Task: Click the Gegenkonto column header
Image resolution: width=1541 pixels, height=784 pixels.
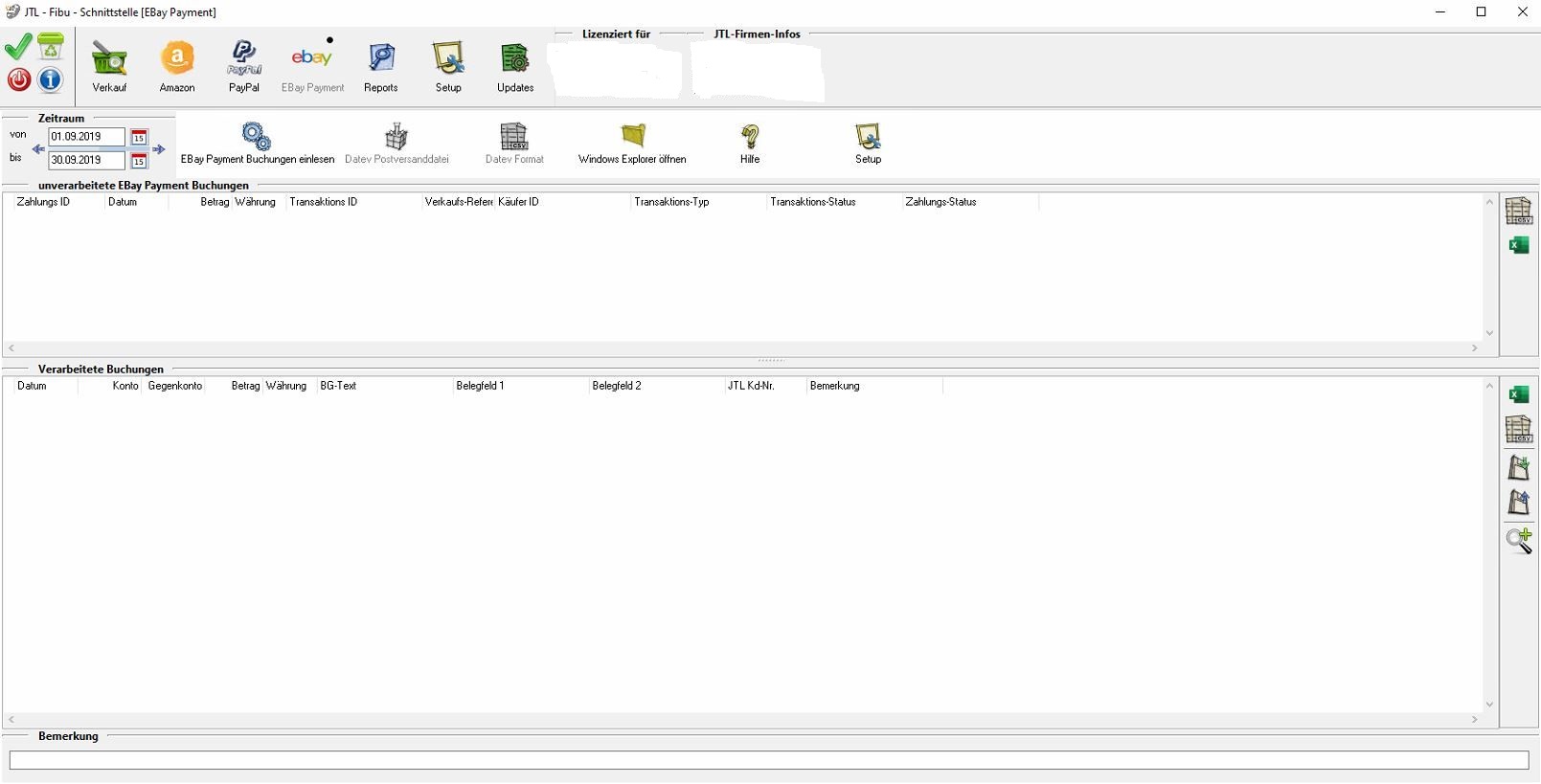Action: (174, 386)
